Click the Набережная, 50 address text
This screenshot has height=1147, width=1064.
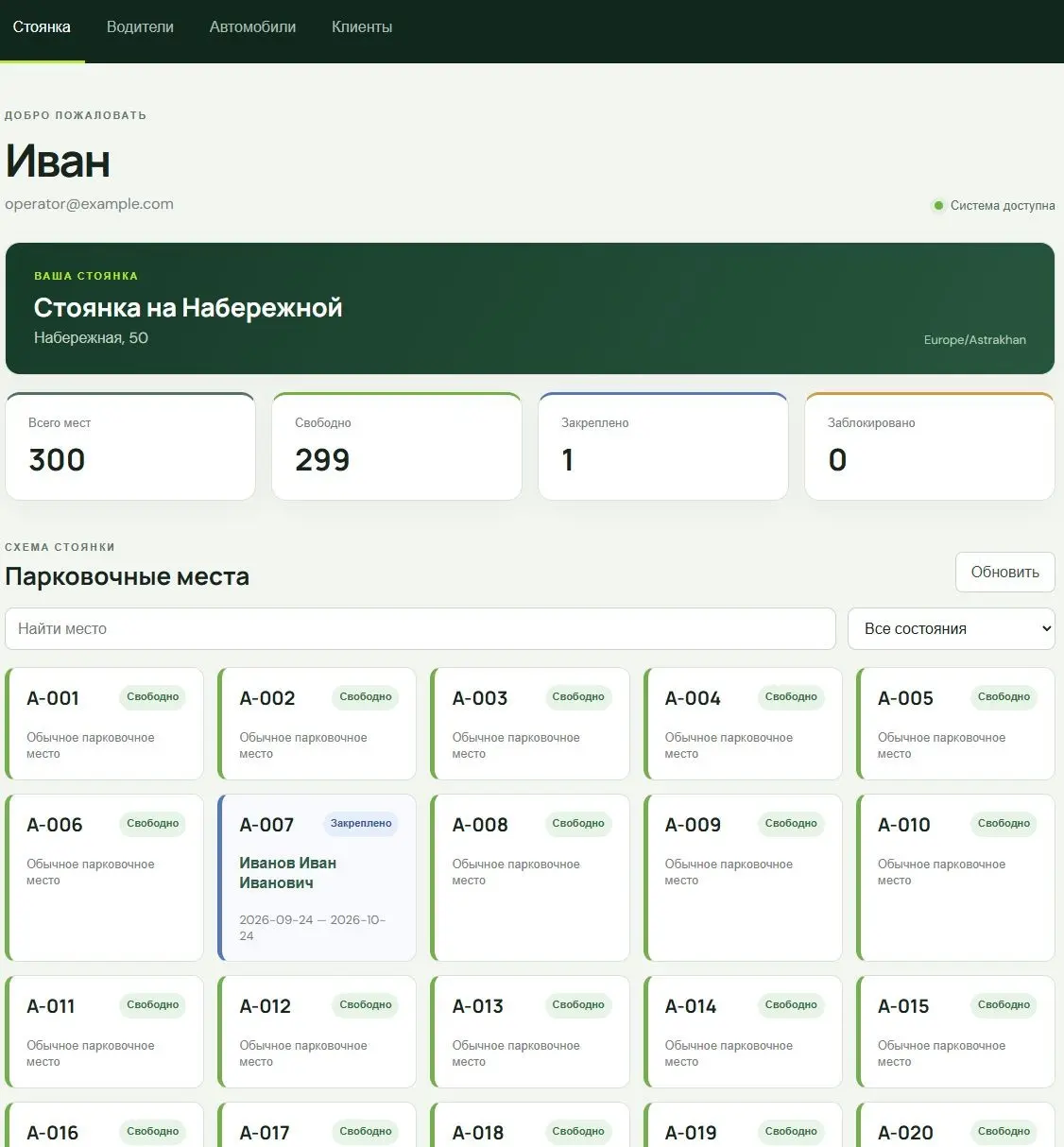point(91,337)
